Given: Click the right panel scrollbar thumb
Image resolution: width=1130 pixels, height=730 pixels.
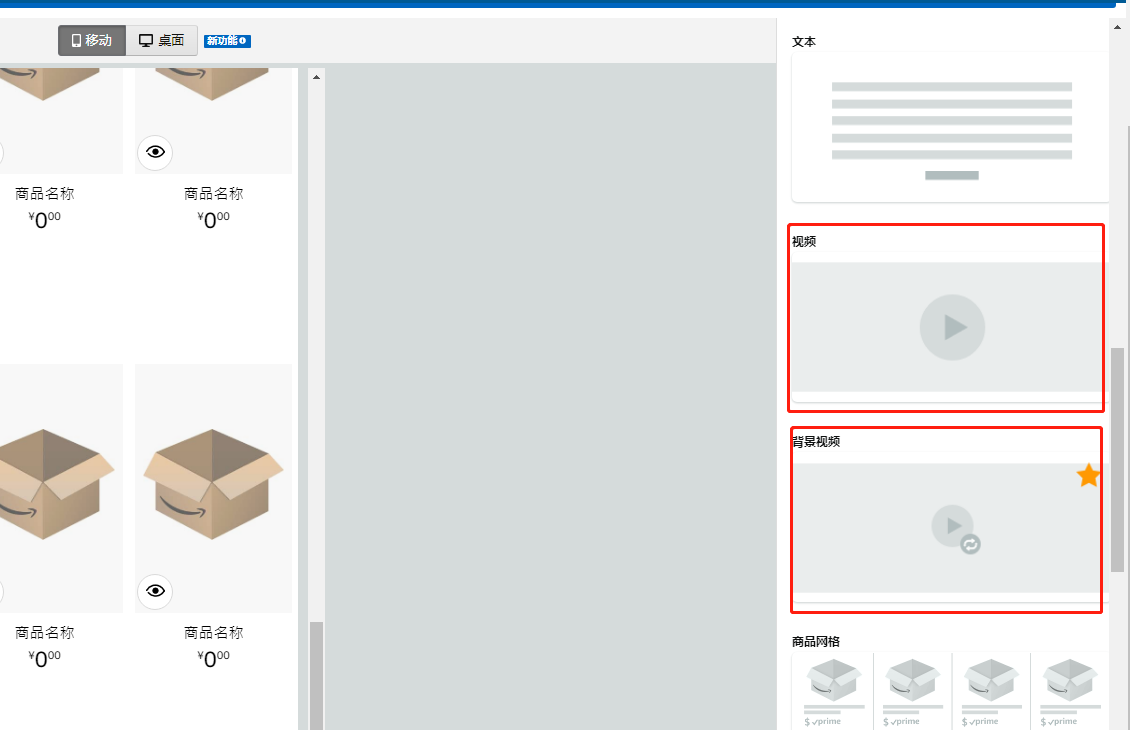Looking at the screenshot, I should [1117, 460].
